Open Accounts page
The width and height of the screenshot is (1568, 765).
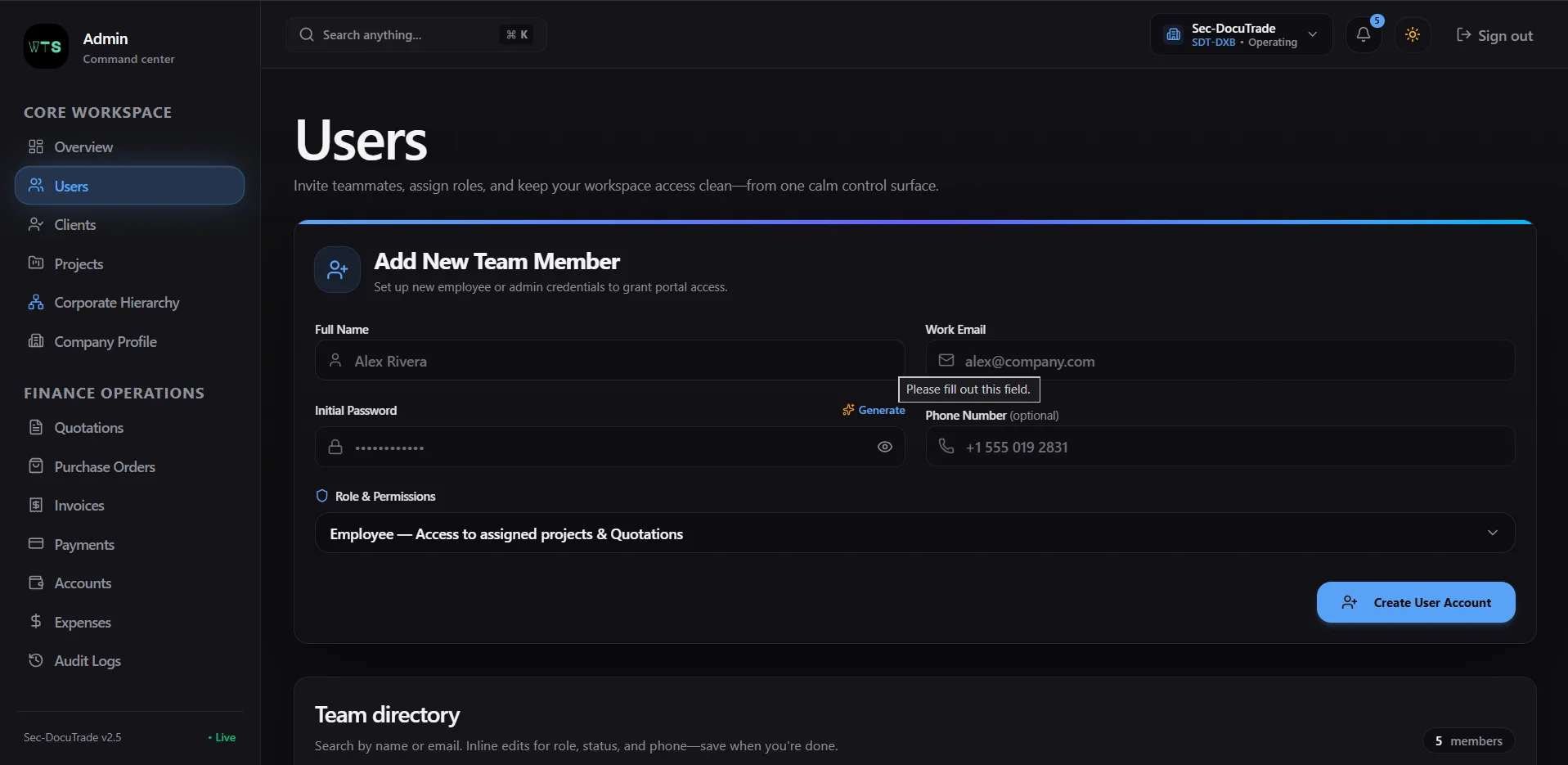[129, 583]
